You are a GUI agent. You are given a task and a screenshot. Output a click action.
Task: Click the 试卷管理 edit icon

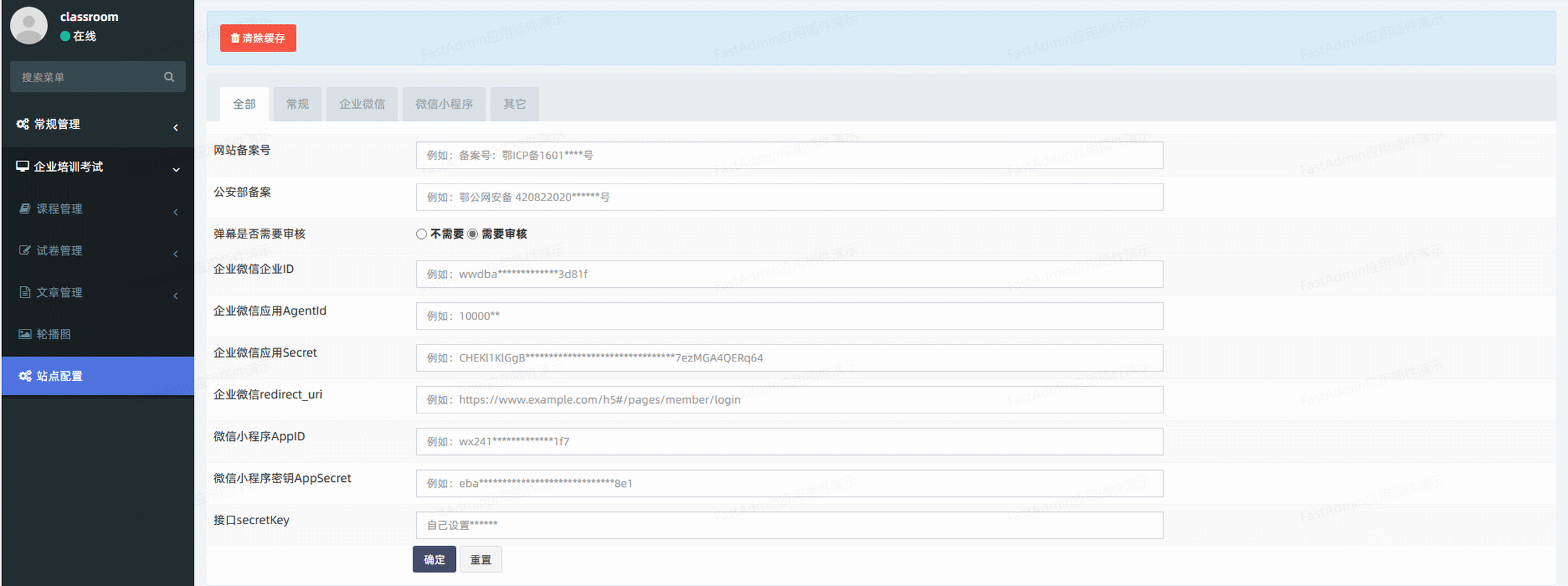(25, 250)
